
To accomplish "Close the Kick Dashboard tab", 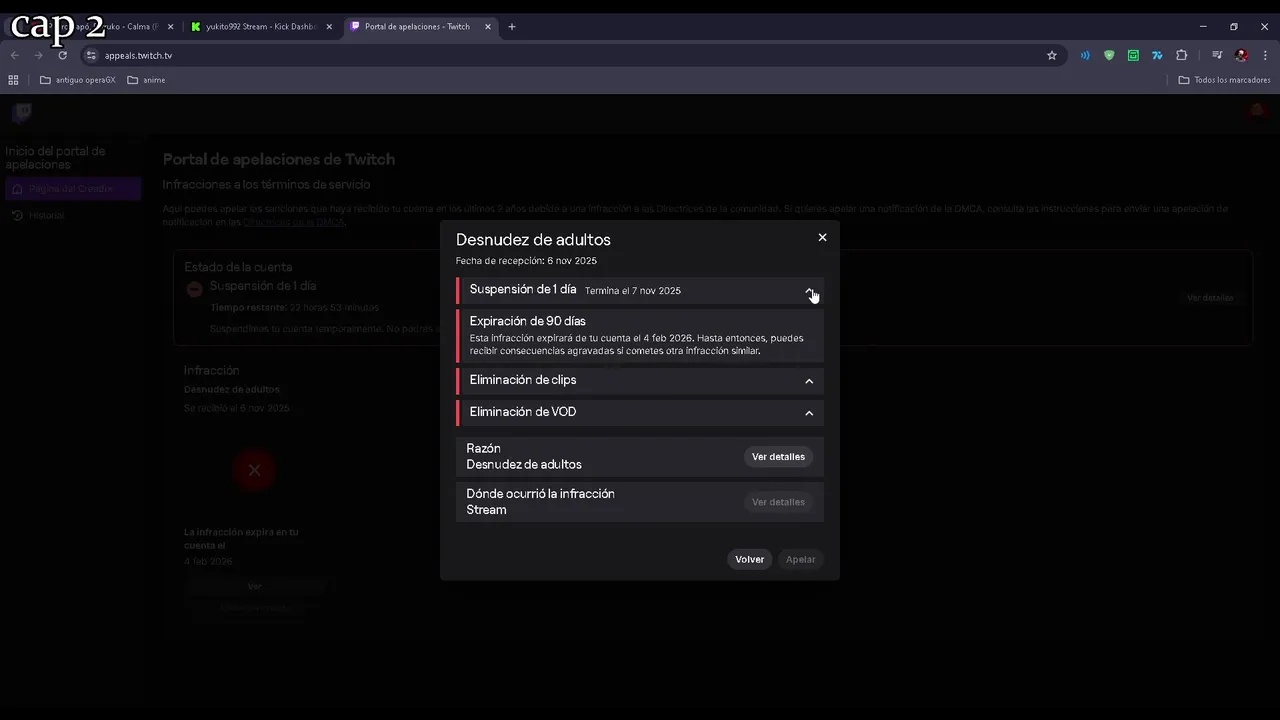I will coord(329,27).
